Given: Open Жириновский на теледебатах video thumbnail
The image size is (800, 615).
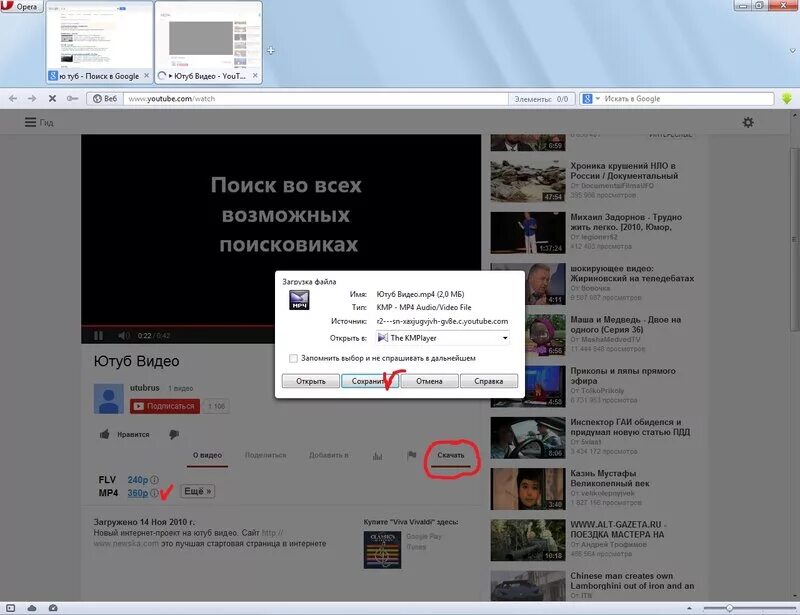Looking at the screenshot, I should (x=528, y=284).
